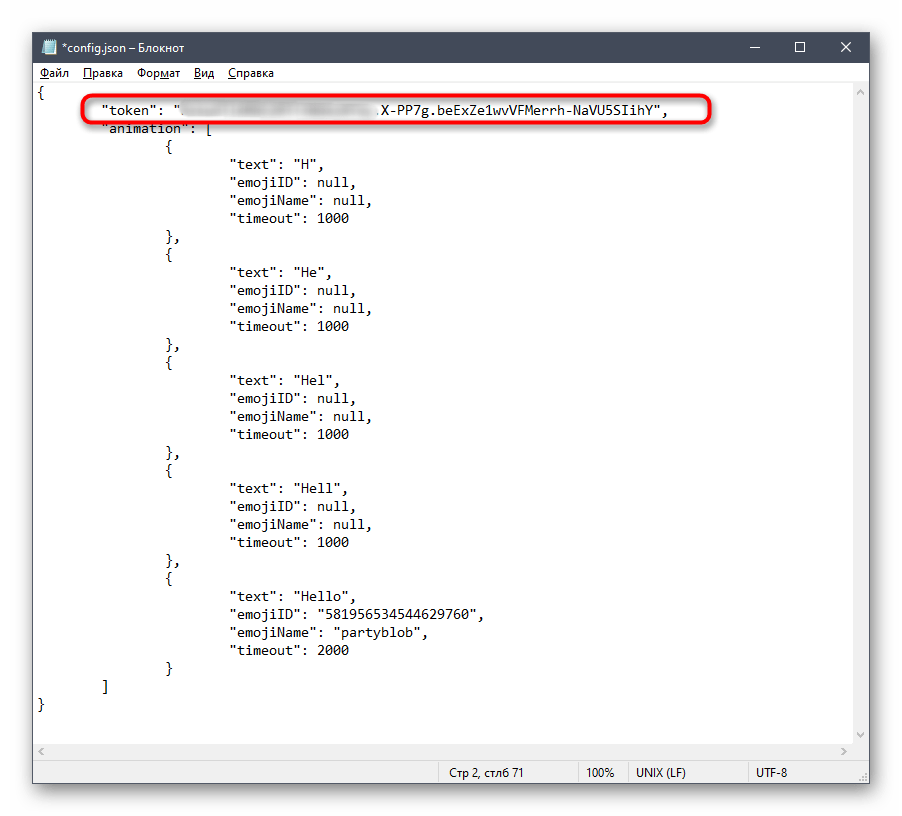Minimize the Notepad window
Screen dimensions: 902x816
click(755, 47)
